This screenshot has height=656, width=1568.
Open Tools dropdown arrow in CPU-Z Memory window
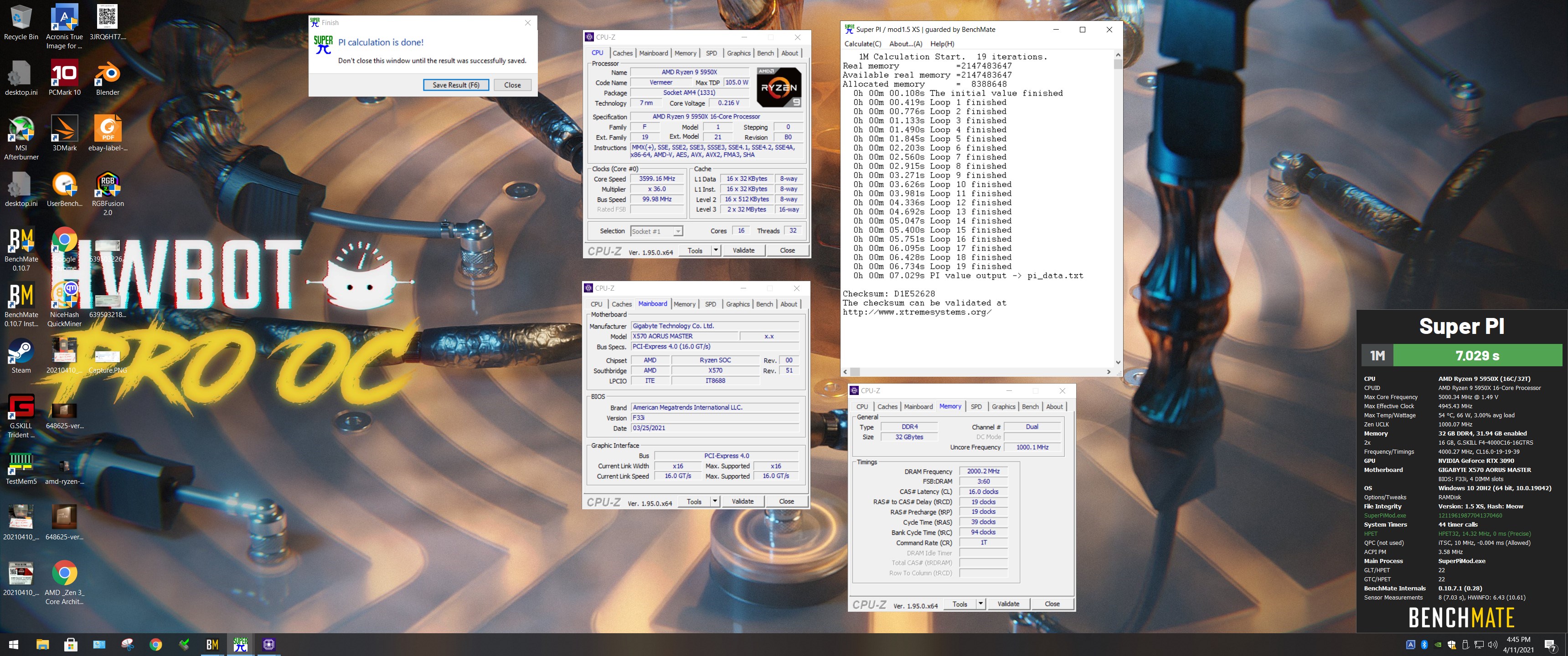coord(980,604)
